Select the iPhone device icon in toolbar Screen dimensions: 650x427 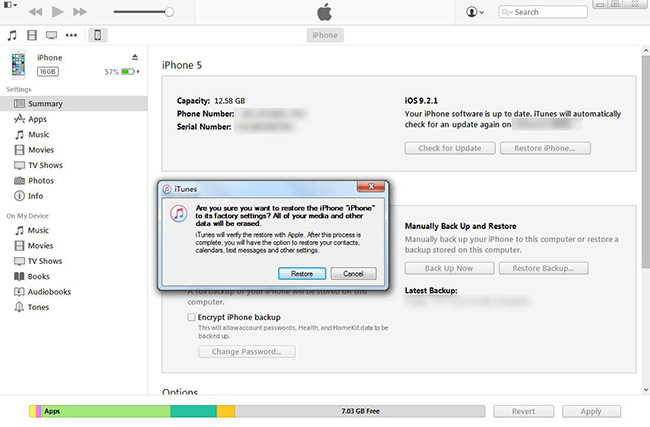click(x=98, y=35)
